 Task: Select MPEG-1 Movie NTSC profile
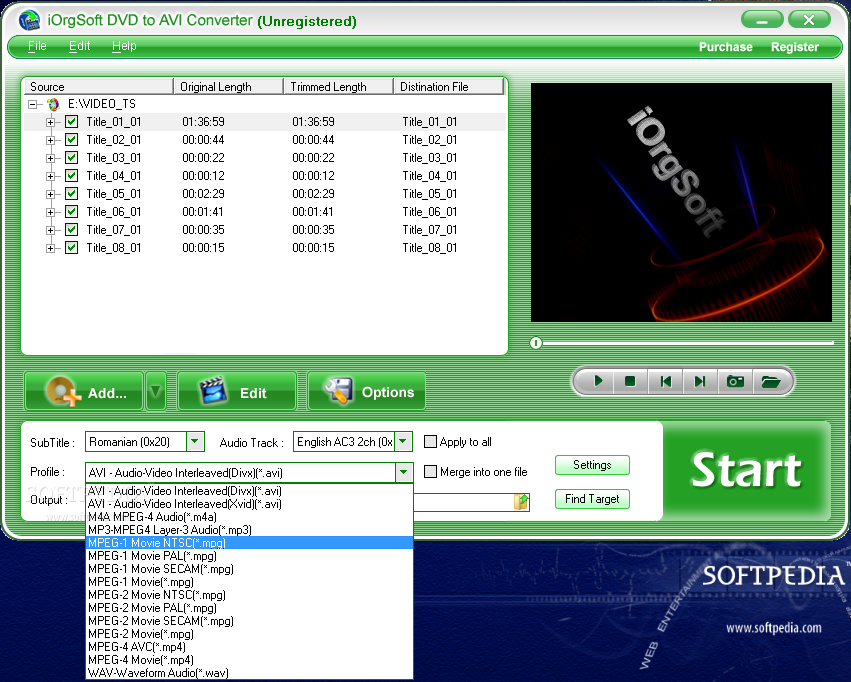pos(250,543)
